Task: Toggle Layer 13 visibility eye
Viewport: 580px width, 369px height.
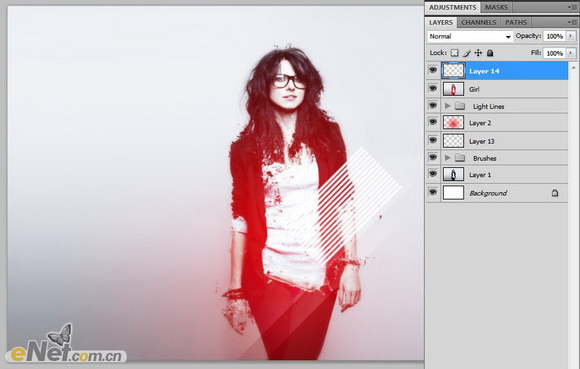Action: [433, 141]
